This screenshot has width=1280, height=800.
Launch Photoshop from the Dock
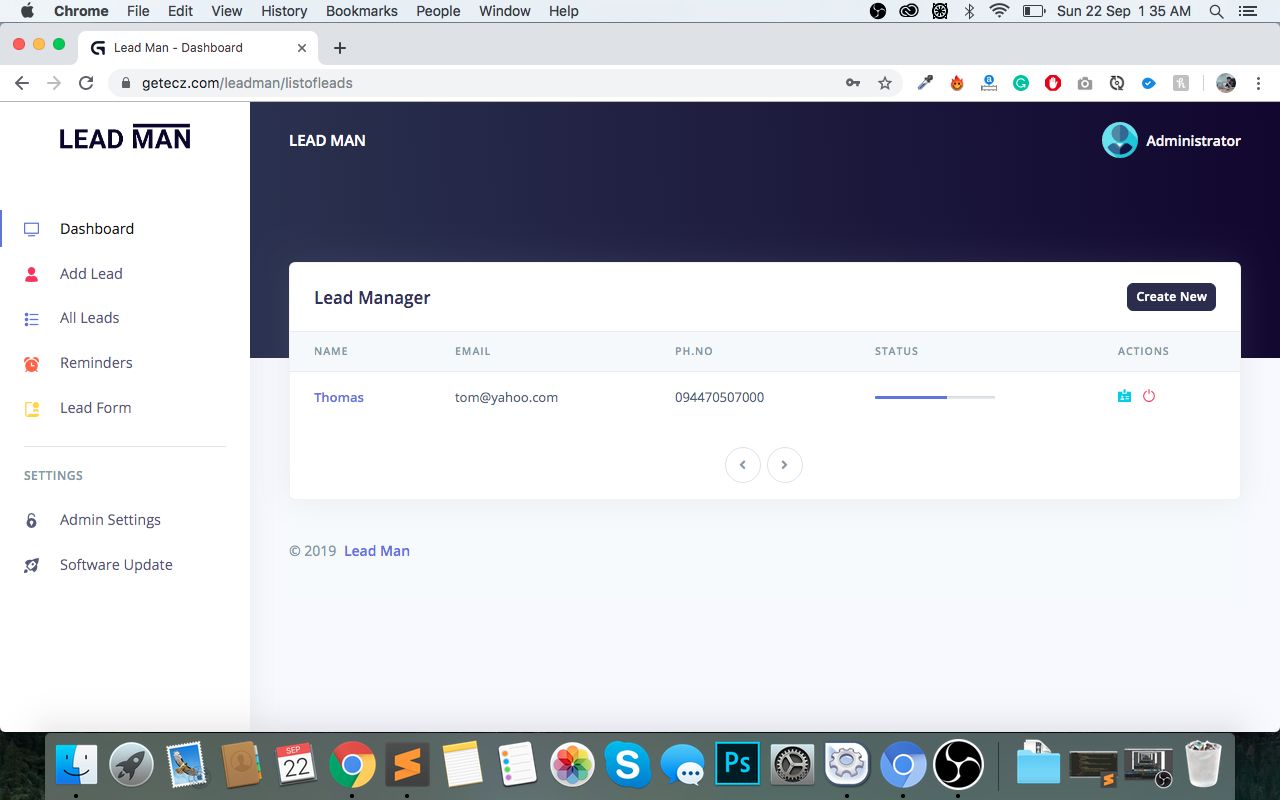pos(737,766)
